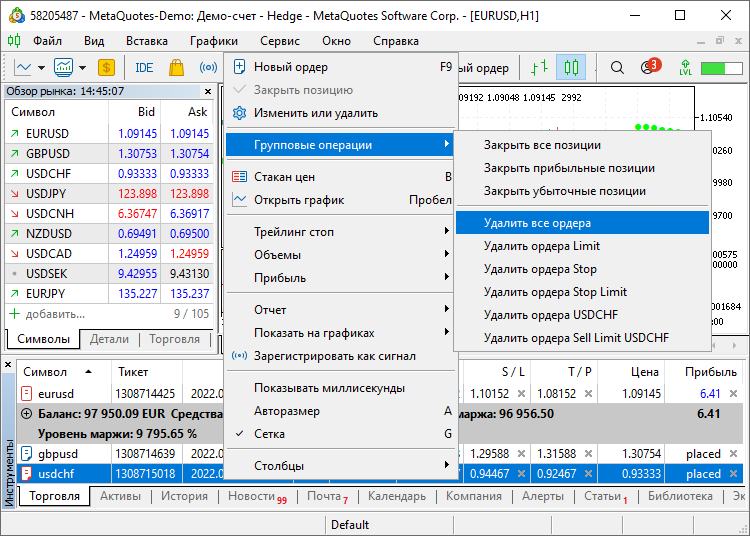The height and width of the screenshot is (536, 750).
Task: Open the Файл menu
Action: click(47, 41)
